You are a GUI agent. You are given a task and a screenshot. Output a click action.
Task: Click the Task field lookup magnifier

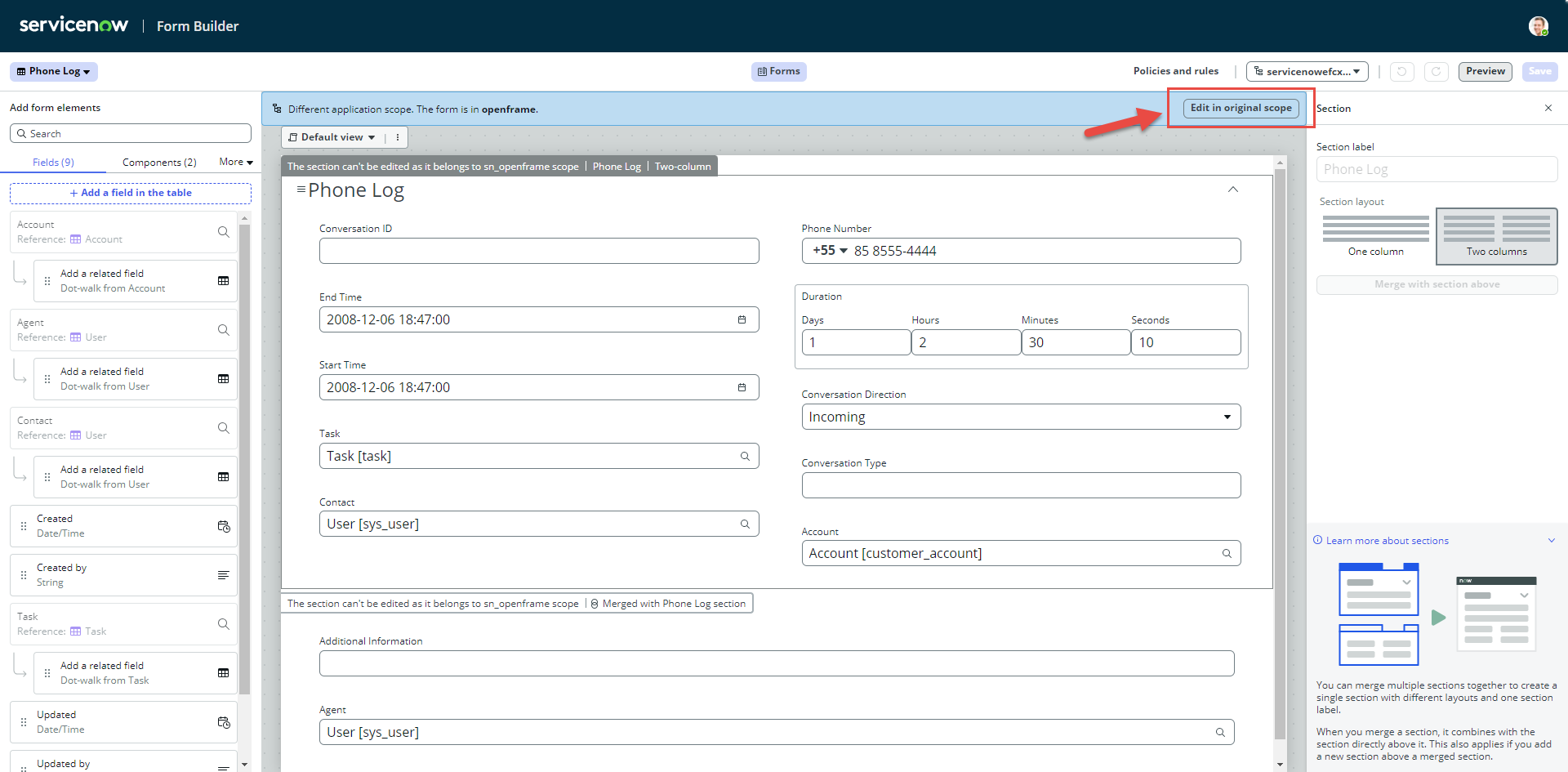pos(745,456)
